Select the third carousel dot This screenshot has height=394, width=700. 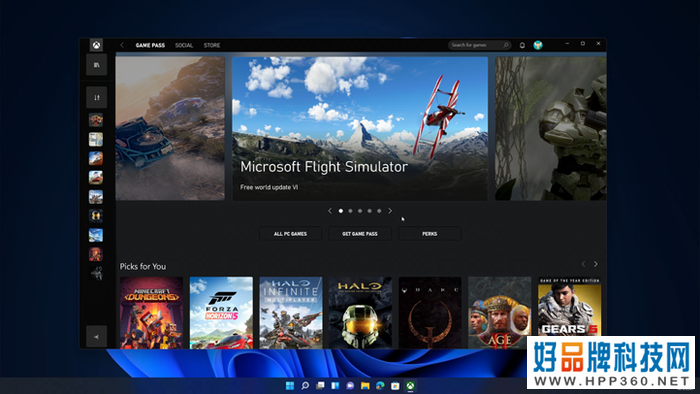[360, 211]
